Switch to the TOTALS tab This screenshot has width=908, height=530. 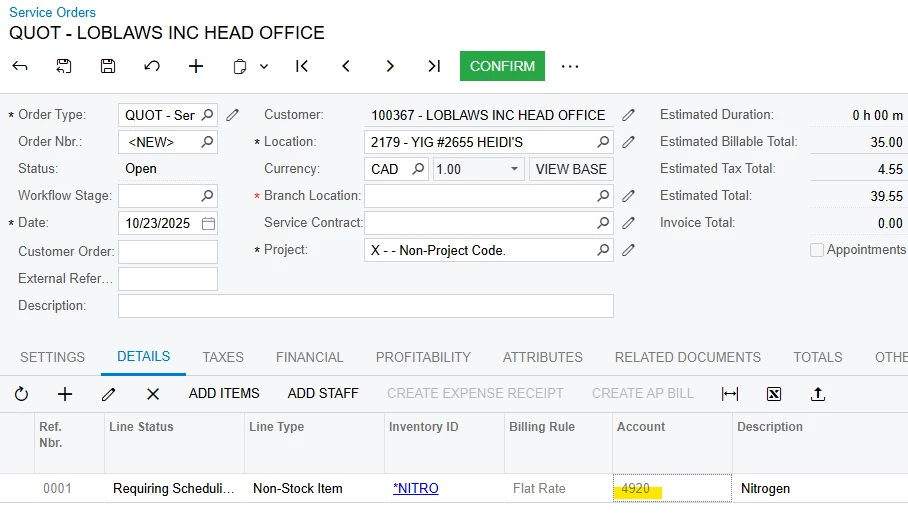[x=818, y=357]
